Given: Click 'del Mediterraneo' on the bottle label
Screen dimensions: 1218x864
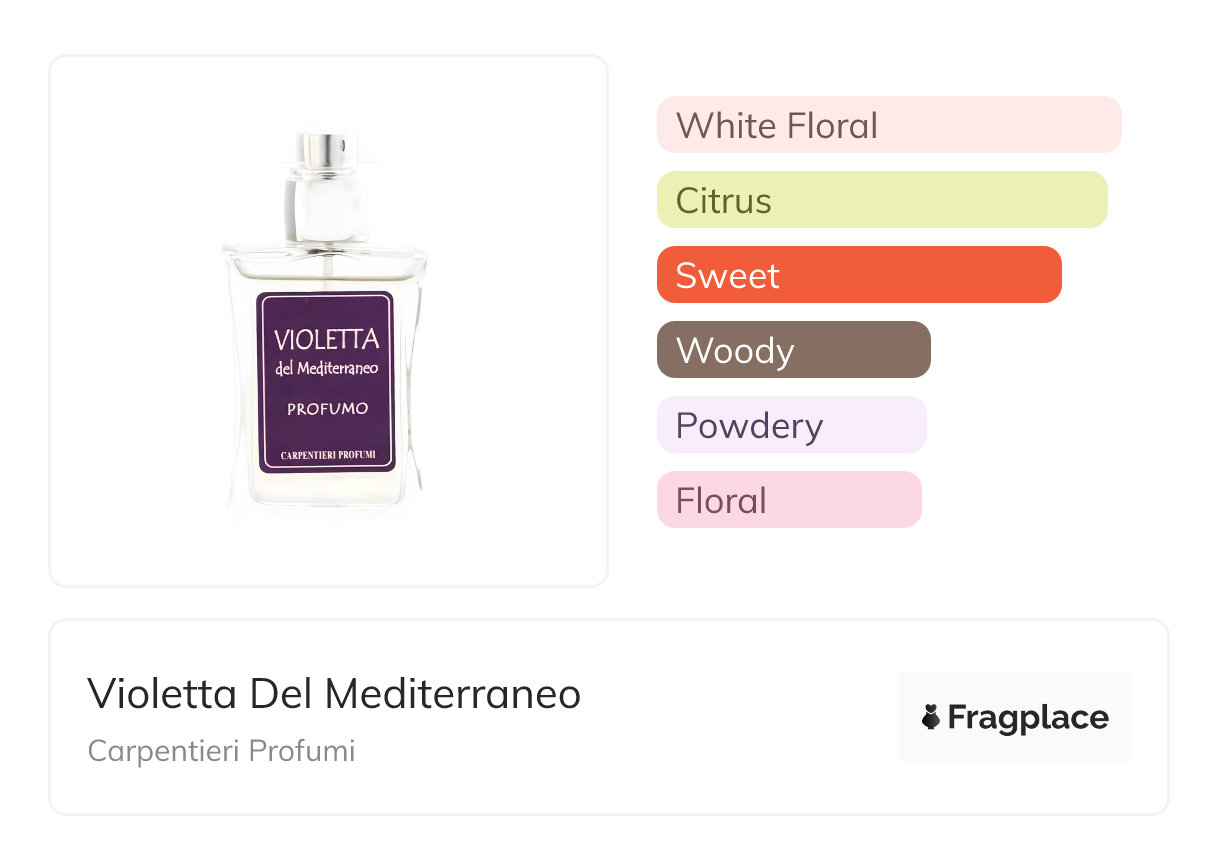Looking at the screenshot, I should coord(327,368).
